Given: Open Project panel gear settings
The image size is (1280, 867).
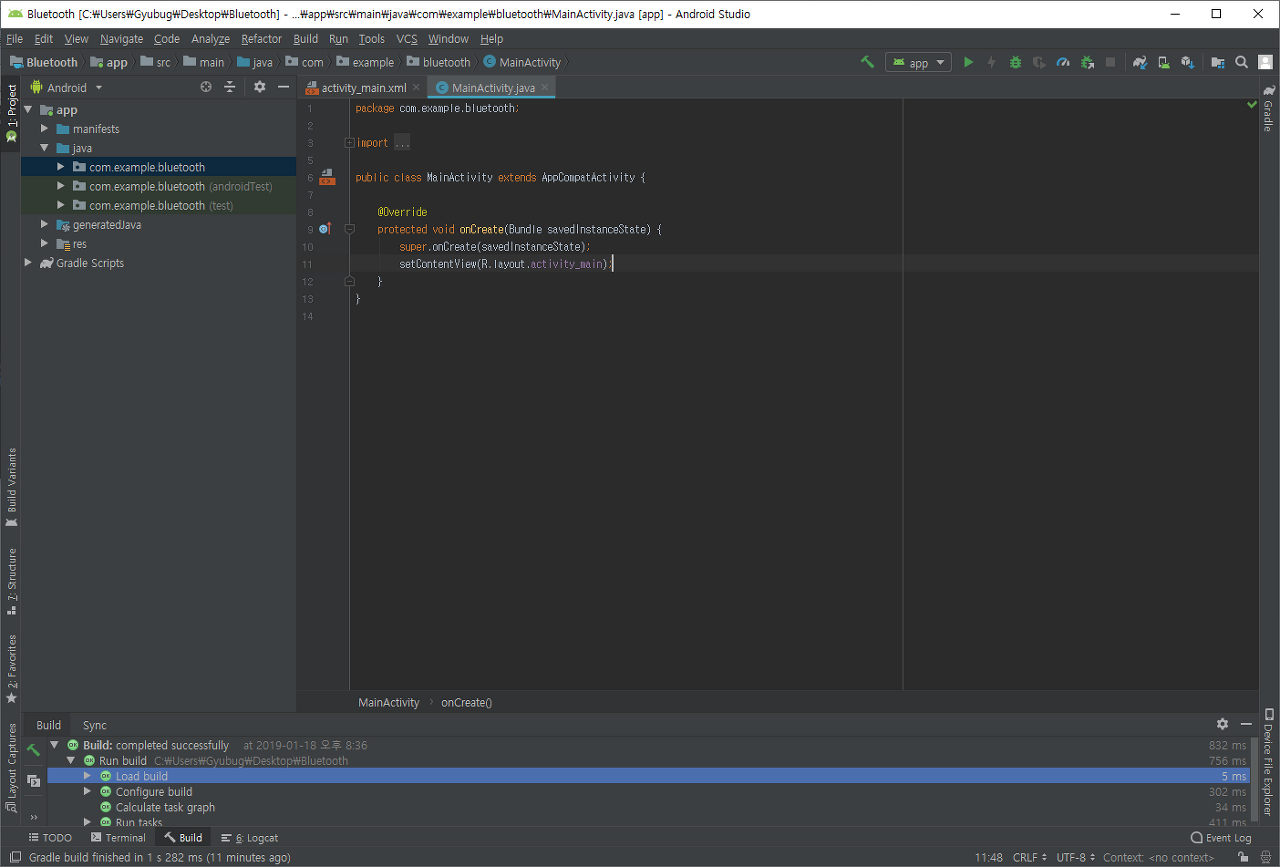Looking at the screenshot, I should click(x=260, y=87).
